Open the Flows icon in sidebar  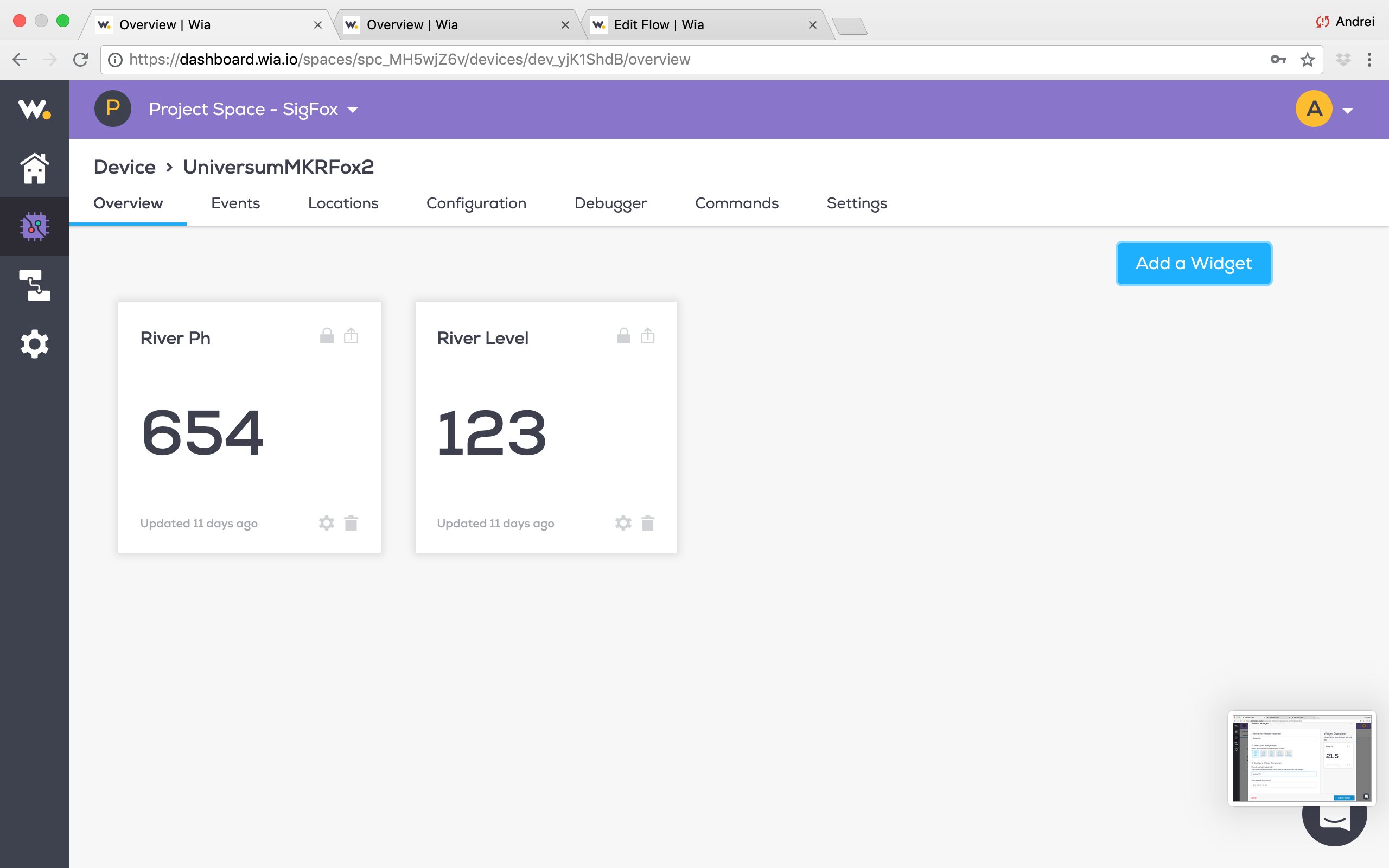pos(34,285)
